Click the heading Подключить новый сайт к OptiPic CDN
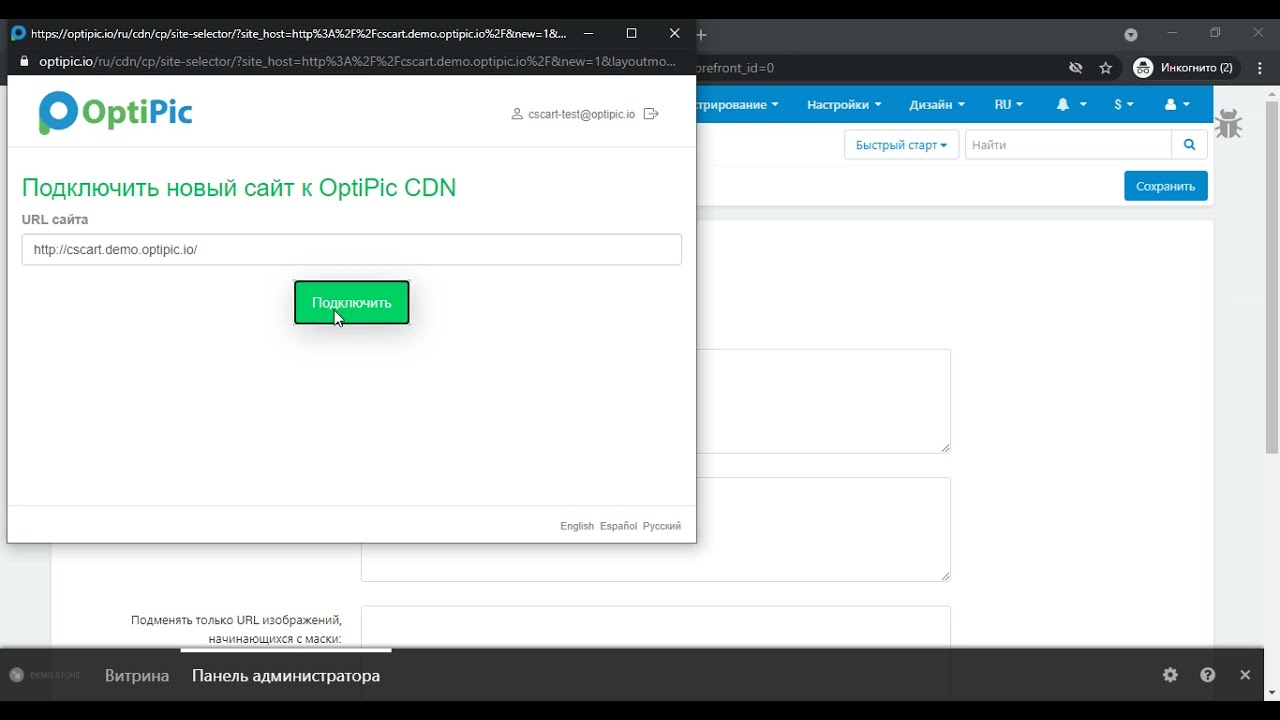The image size is (1280, 720). pos(239,188)
